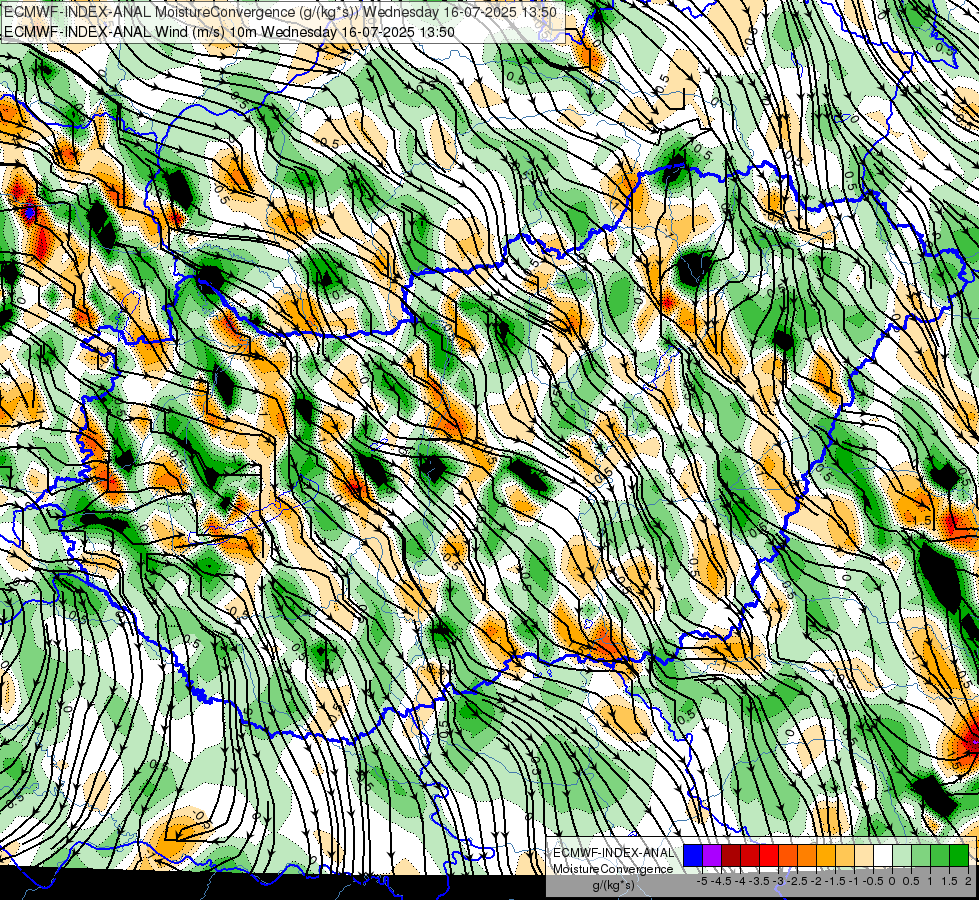Select the lightest green swatch between 0 and 0.5

902,855
